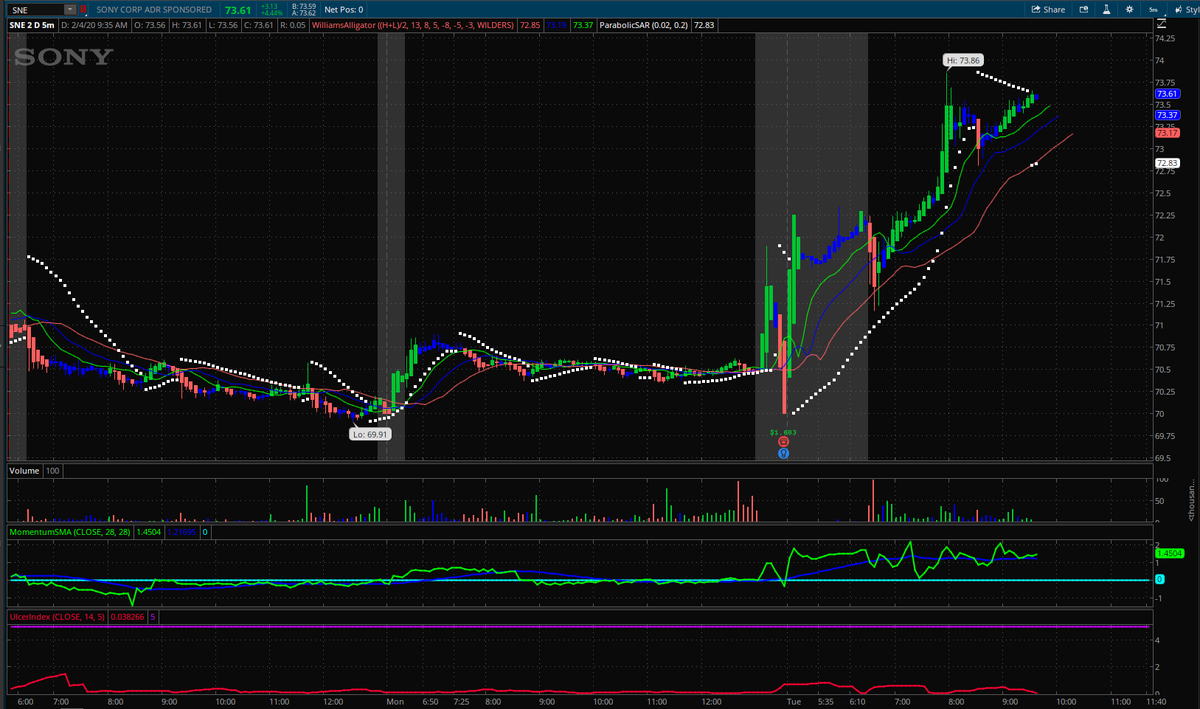Click the white 72.83 SAR price axis tag
Viewport: 1200px width, 709px height.
tap(1167, 162)
